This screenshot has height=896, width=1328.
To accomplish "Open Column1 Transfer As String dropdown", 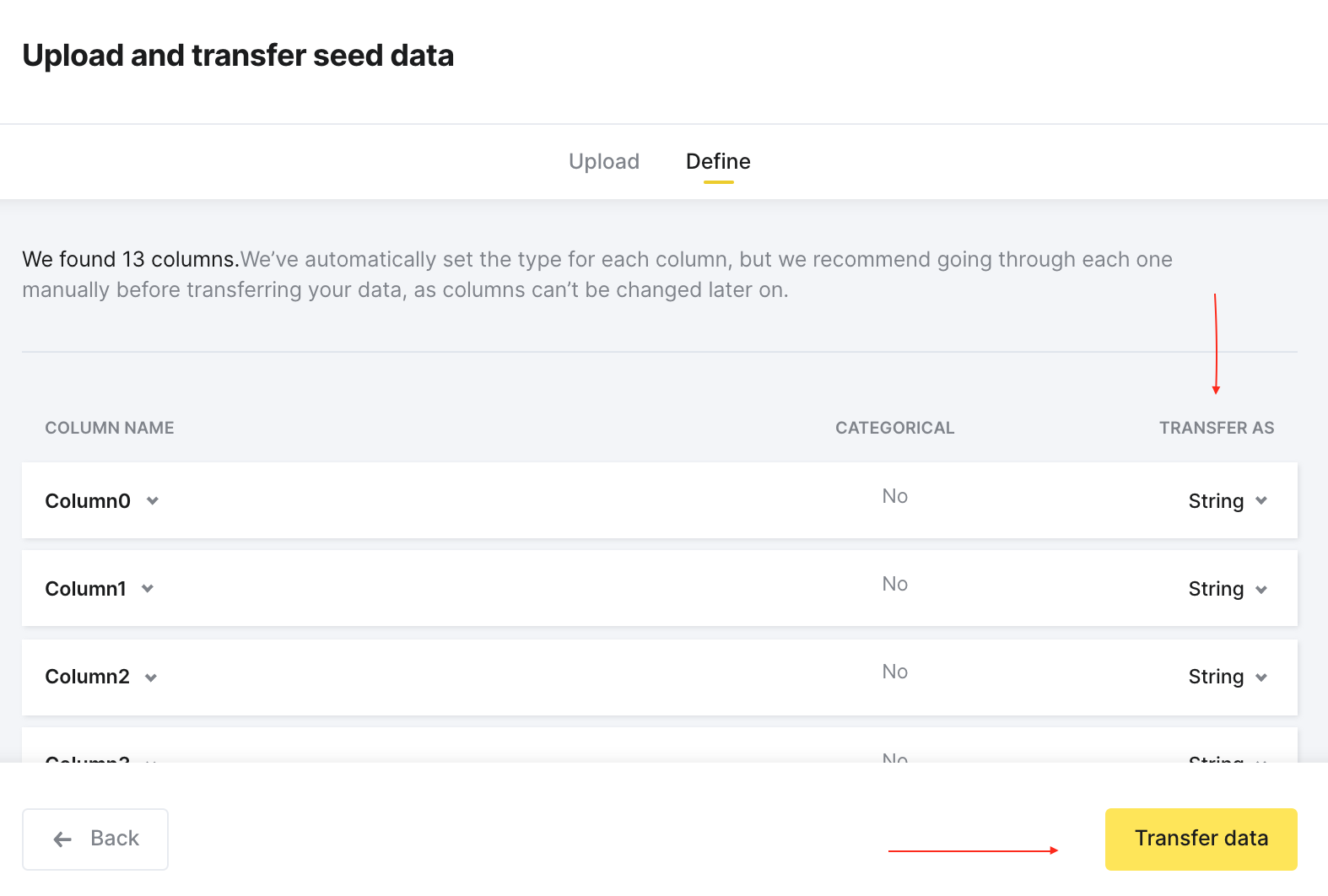I will 1228,589.
